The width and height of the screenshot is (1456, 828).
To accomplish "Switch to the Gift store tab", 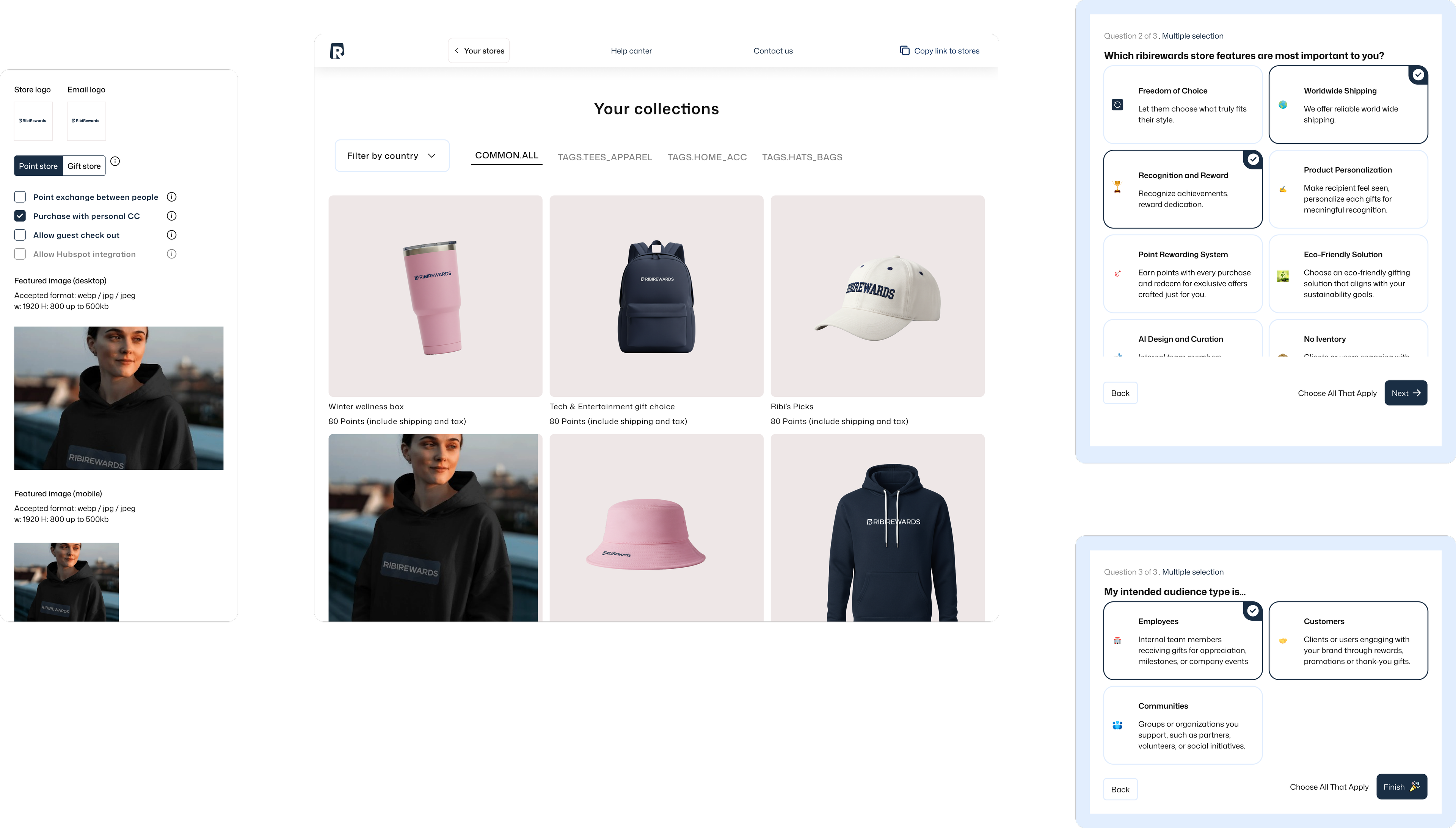I will point(83,166).
